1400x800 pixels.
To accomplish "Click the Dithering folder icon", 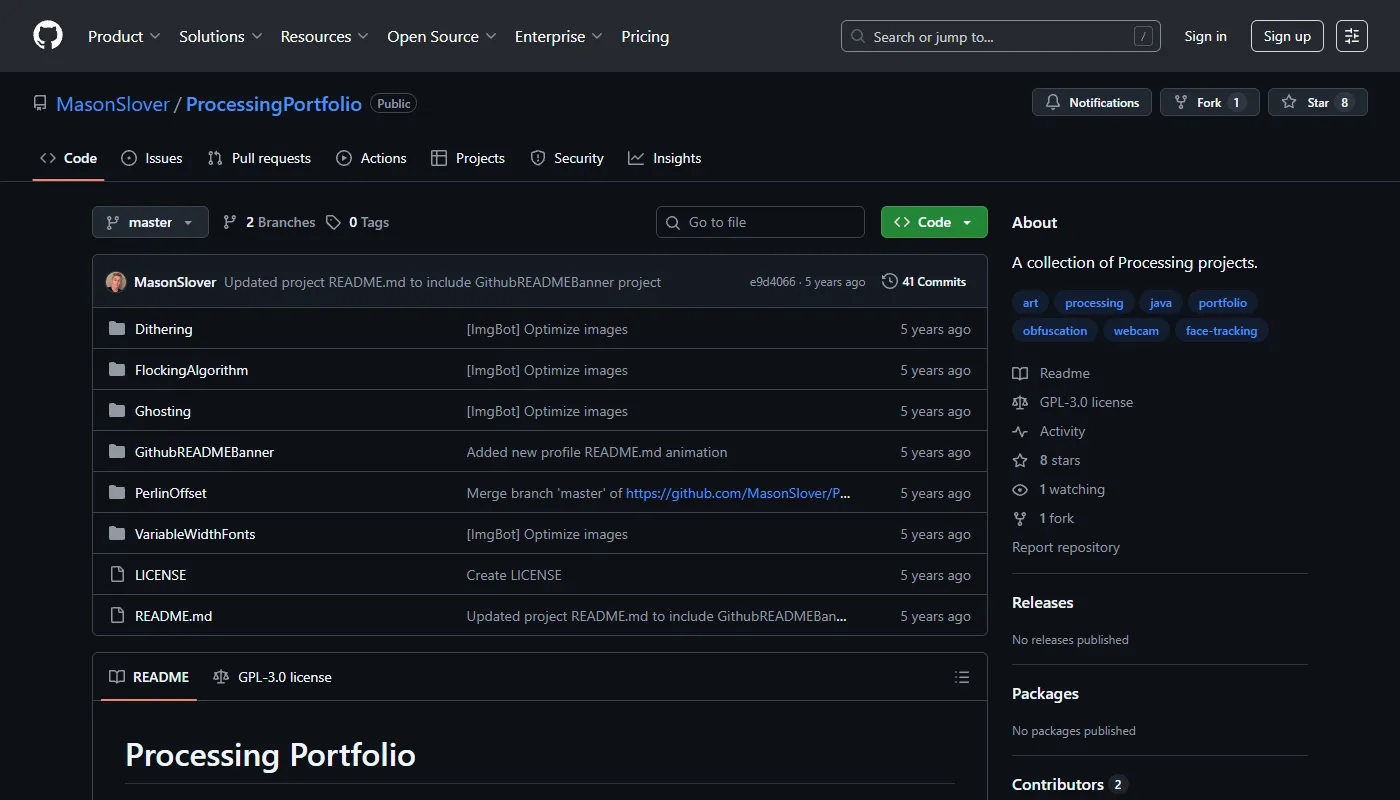I will pyautogui.click(x=117, y=329).
